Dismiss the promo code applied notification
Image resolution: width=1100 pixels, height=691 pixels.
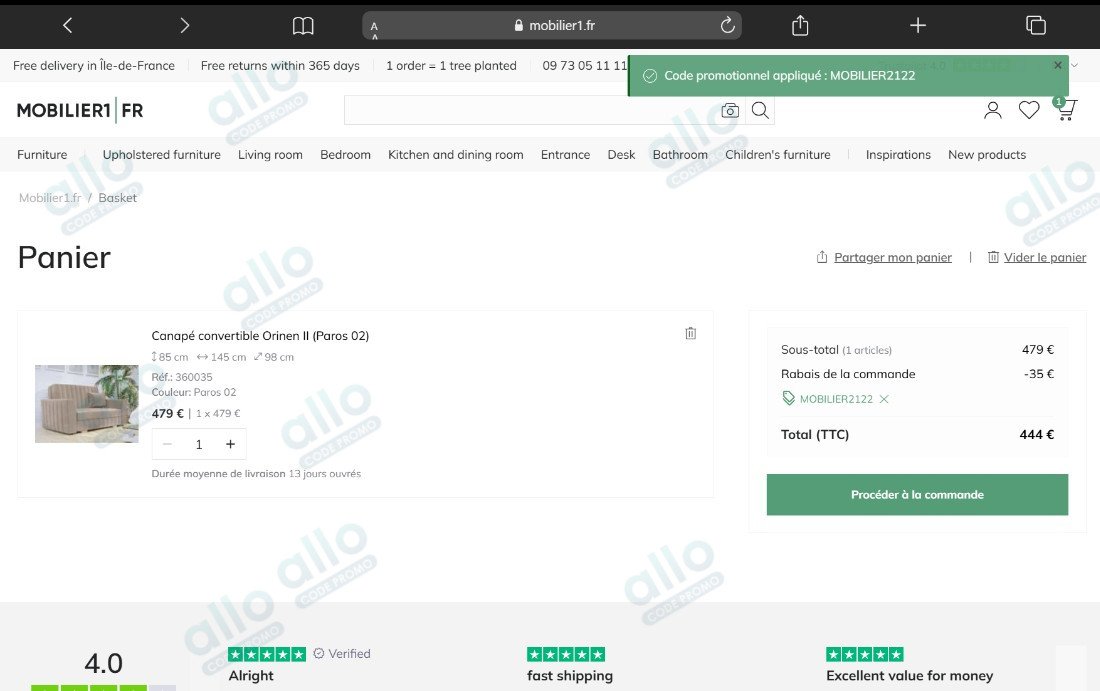(1058, 65)
